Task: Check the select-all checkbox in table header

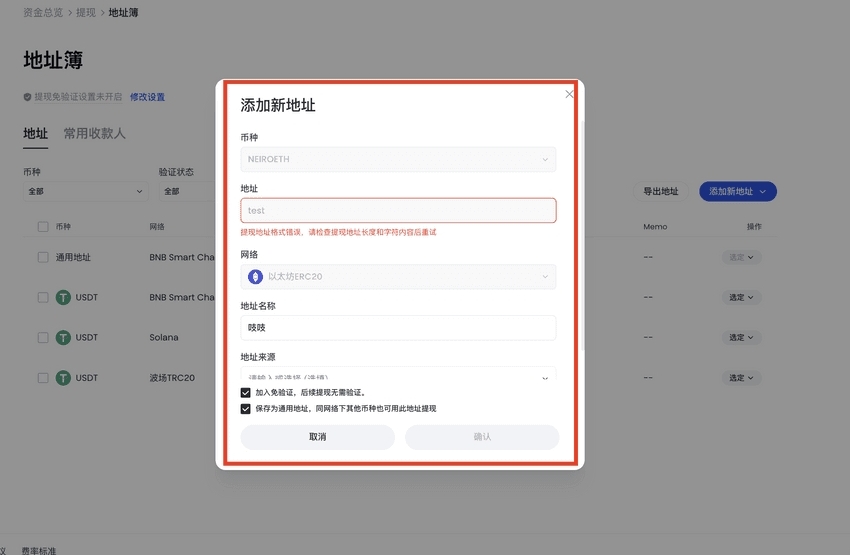Action: pyautogui.click(x=43, y=227)
